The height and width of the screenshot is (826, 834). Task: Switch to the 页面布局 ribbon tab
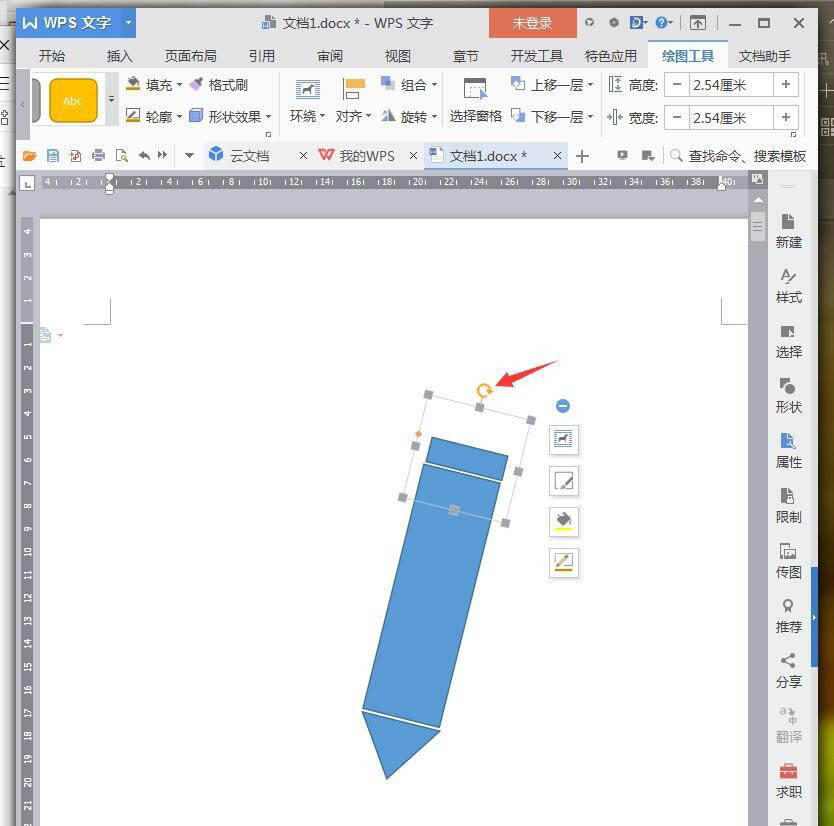(190, 56)
